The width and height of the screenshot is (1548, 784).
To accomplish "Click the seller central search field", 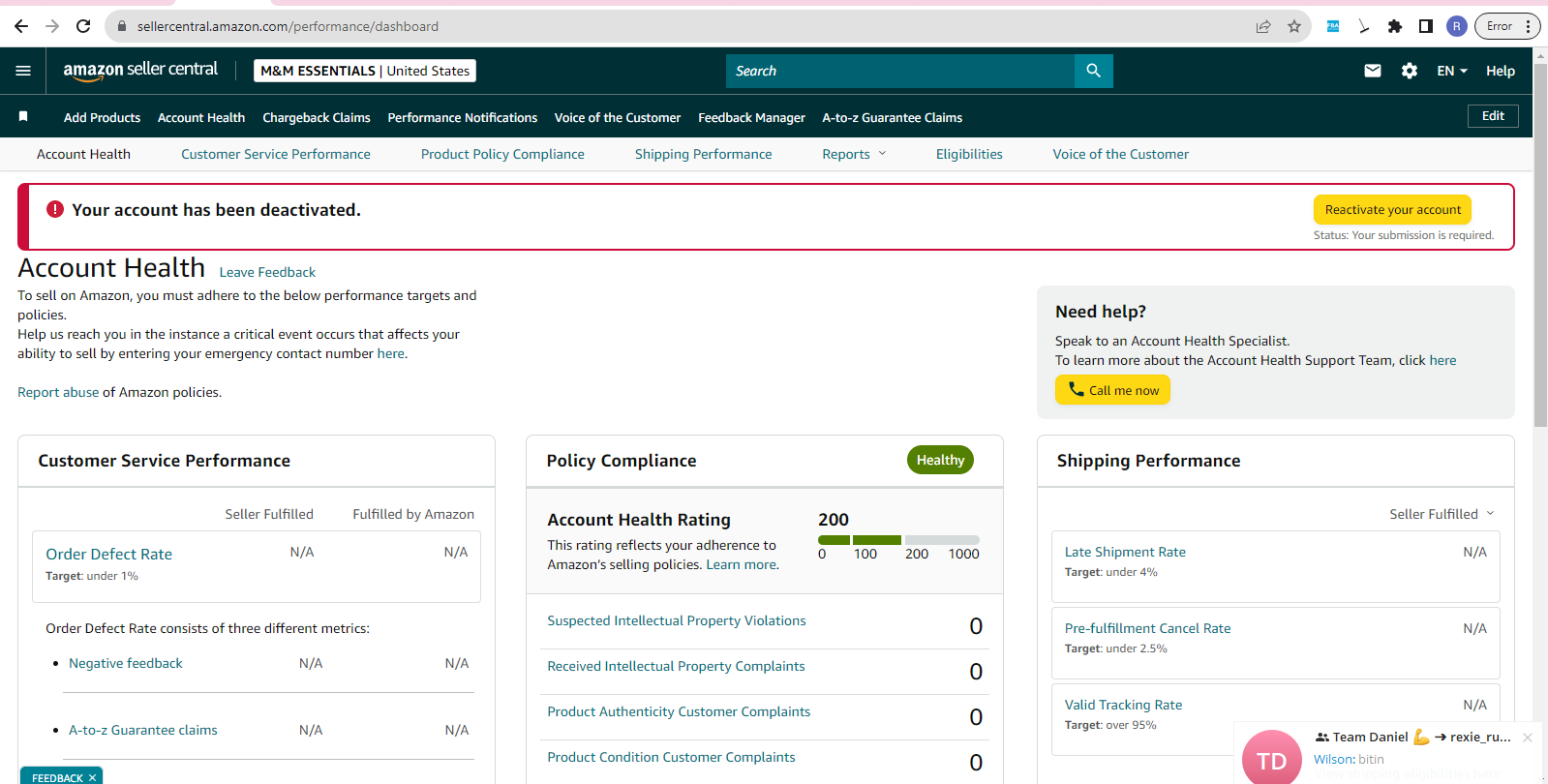I will pyautogui.click(x=900, y=71).
